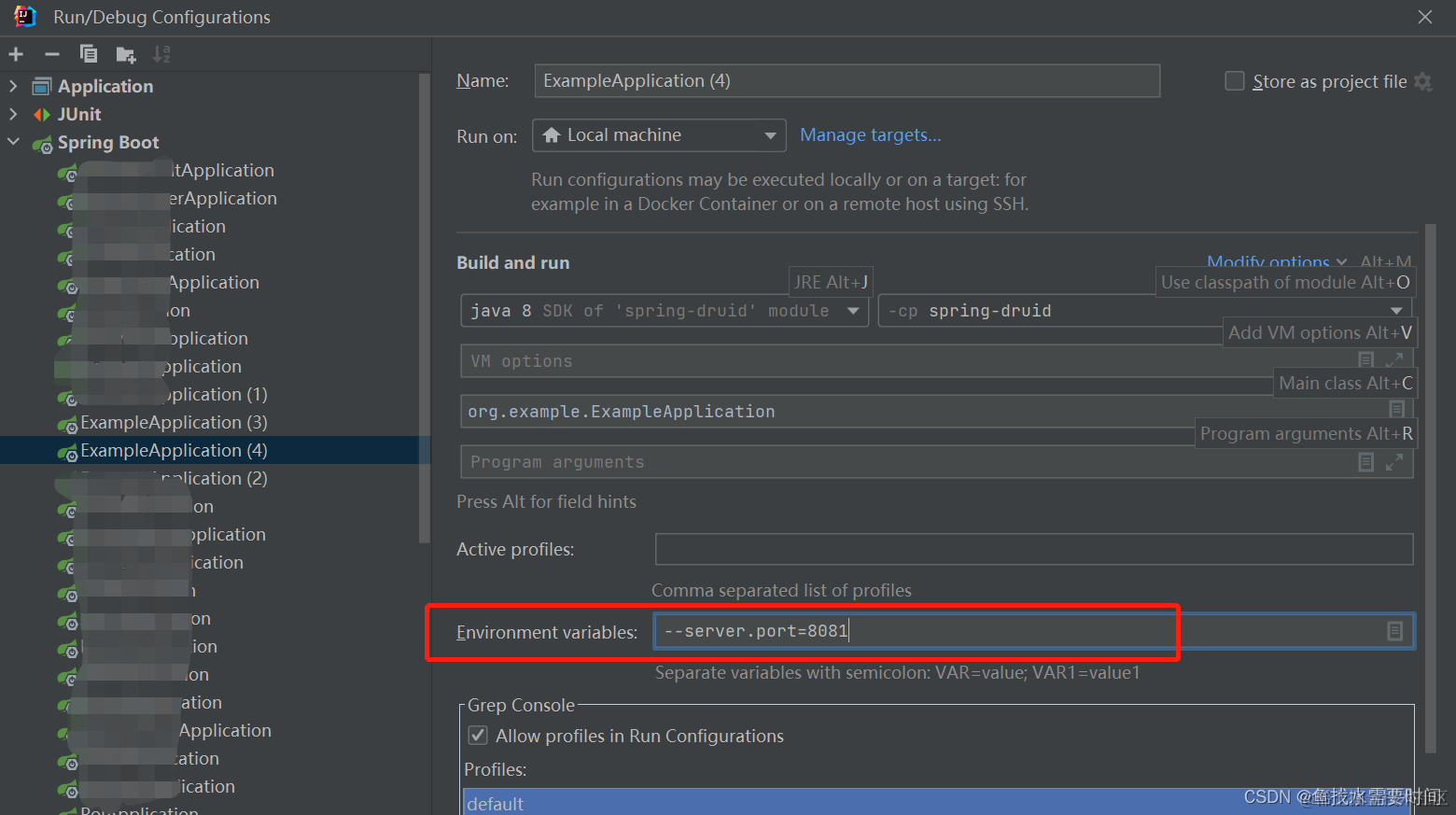Open the Environment variables editor icon
Viewport: 1456px width, 815px height.
coord(1394,631)
